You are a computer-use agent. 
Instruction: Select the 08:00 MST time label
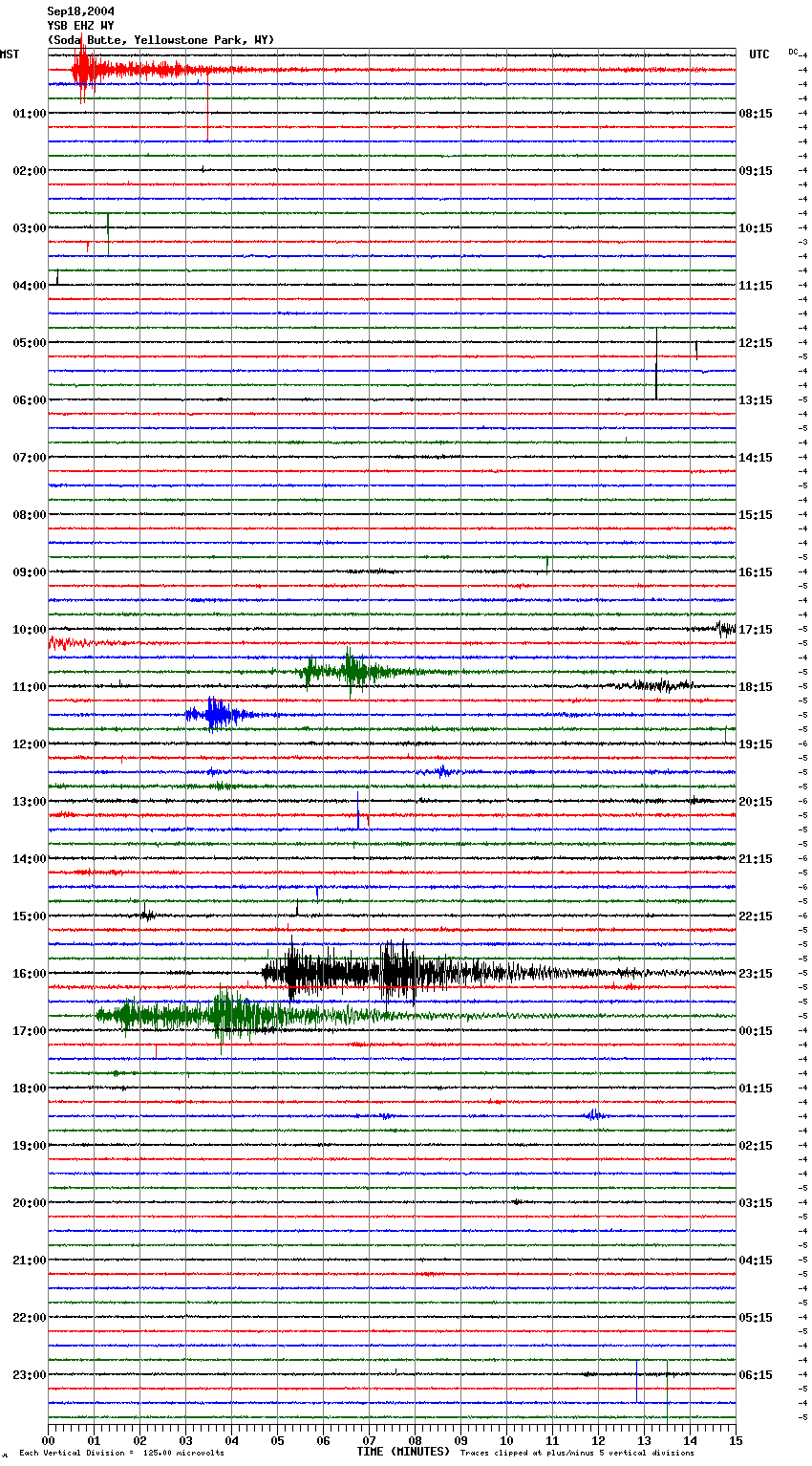coord(30,515)
